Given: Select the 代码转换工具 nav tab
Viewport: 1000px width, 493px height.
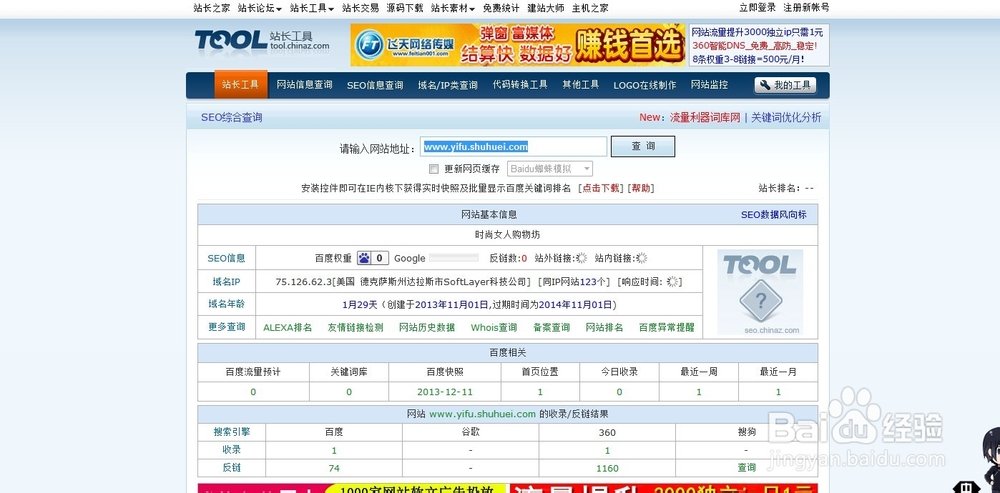Looking at the screenshot, I should 520,85.
